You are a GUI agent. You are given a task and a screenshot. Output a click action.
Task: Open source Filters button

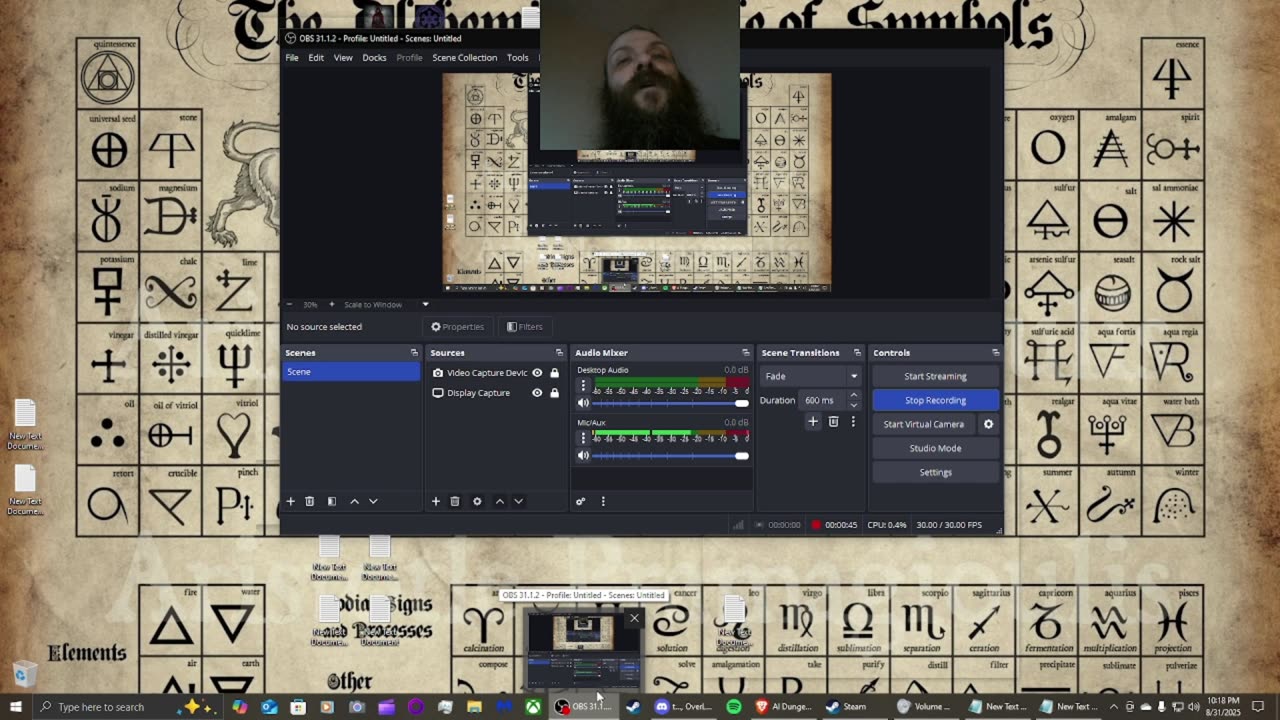525,327
